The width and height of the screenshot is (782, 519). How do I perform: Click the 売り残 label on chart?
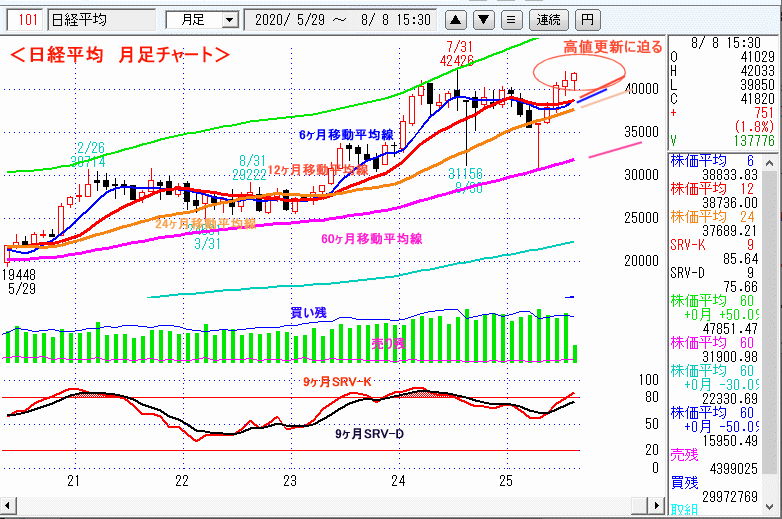(389, 343)
